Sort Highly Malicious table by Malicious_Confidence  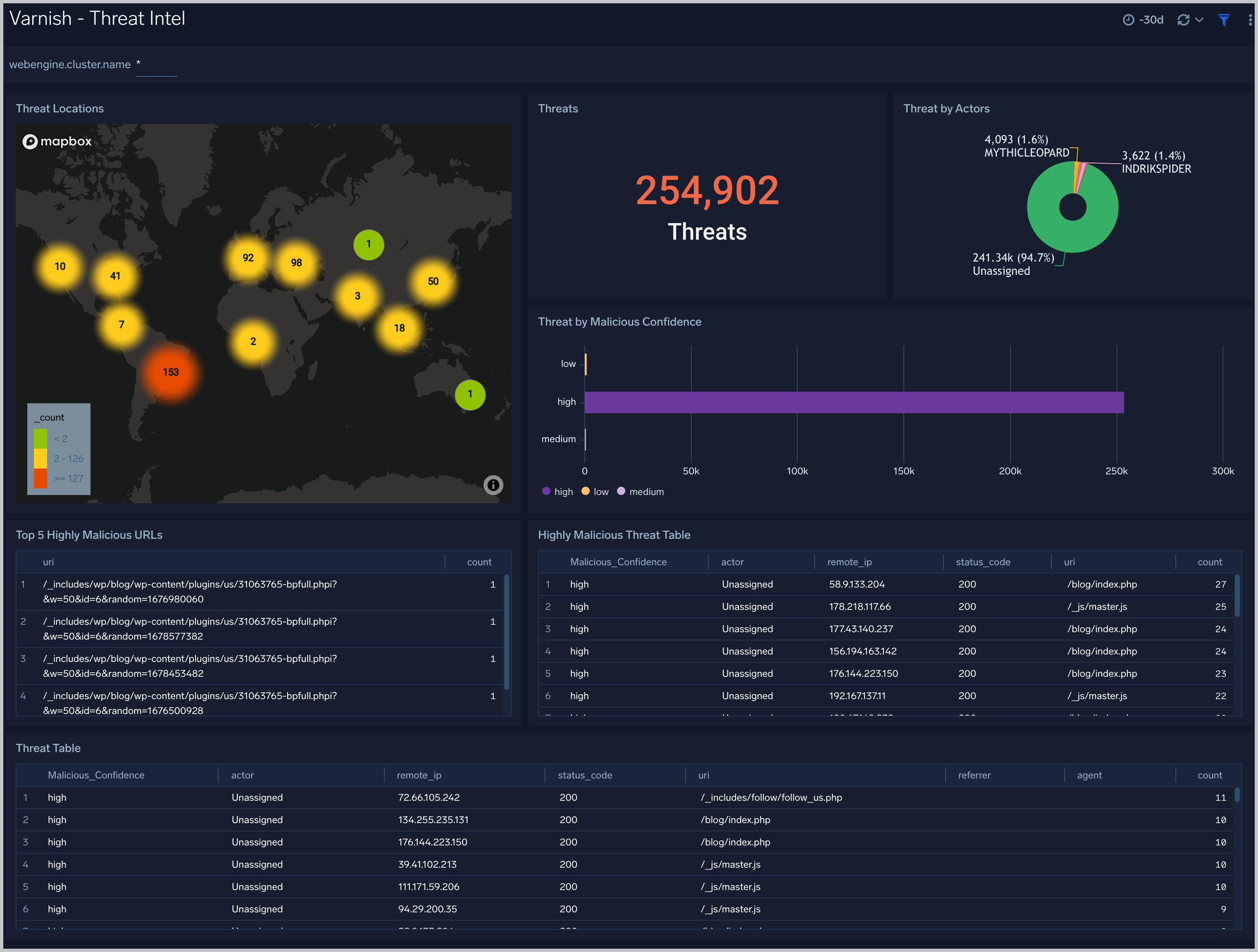(x=618, y=562)
